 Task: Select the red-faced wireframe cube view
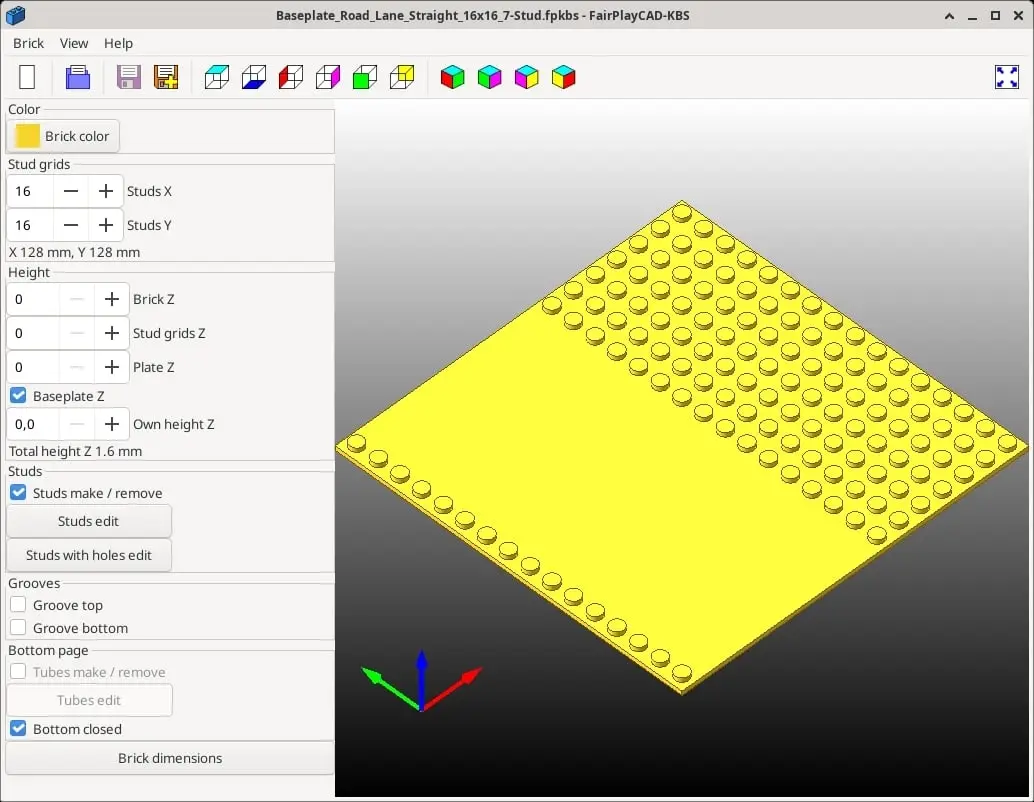(291, 77)
